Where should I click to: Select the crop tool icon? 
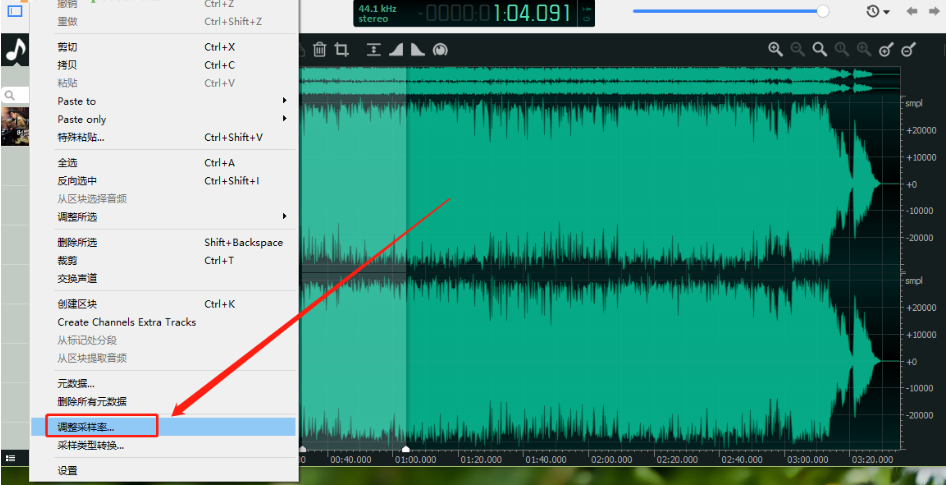(x=341, y=49)
